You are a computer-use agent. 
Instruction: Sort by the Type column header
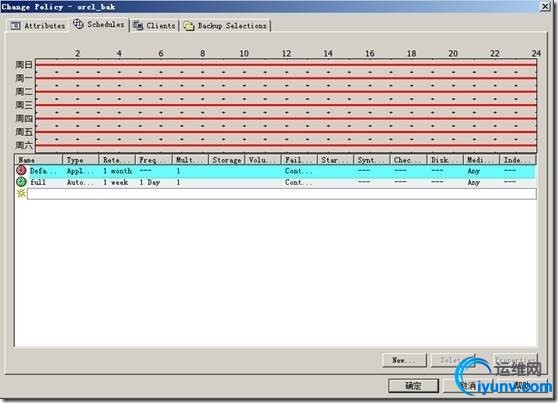point(81,160)
